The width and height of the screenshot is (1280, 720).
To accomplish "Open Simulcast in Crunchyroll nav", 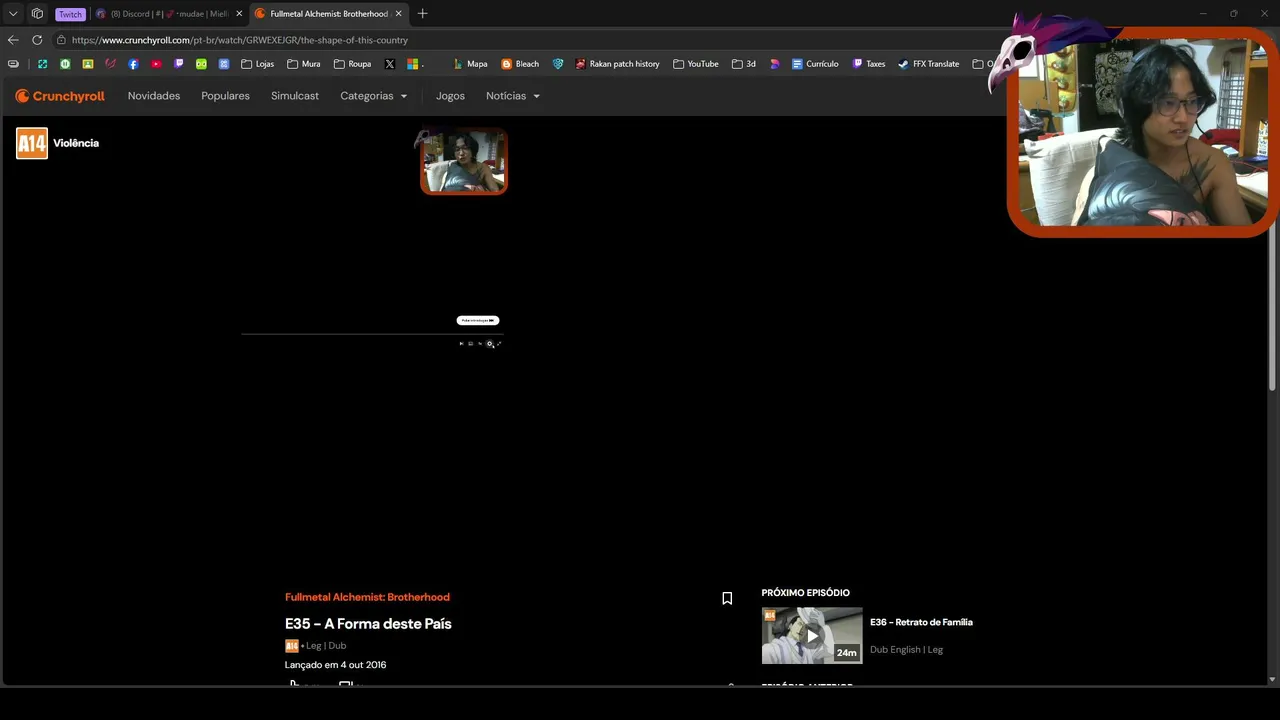I will (295, 96).
